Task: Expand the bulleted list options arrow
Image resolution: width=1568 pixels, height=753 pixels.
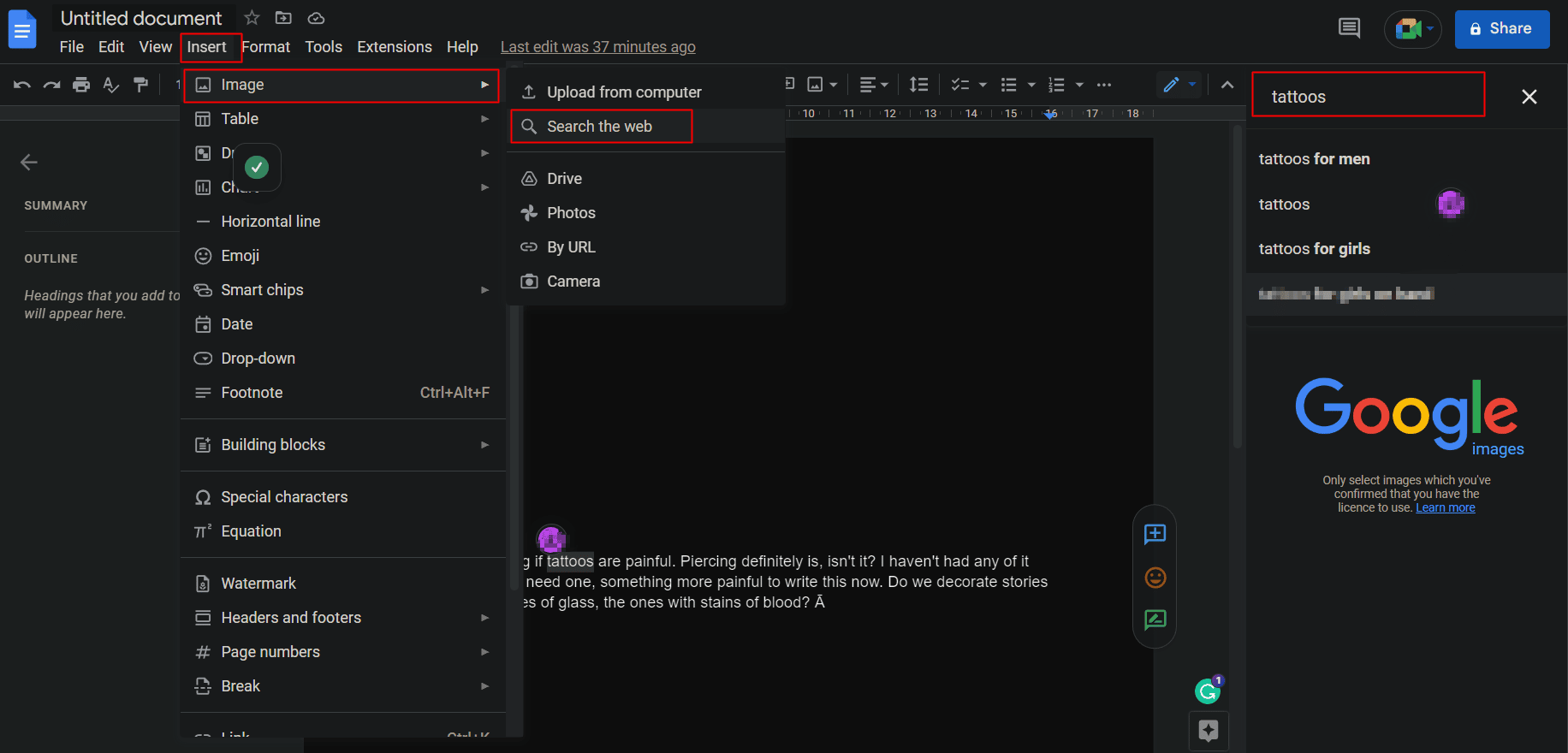Action: tap(1031, 85)
